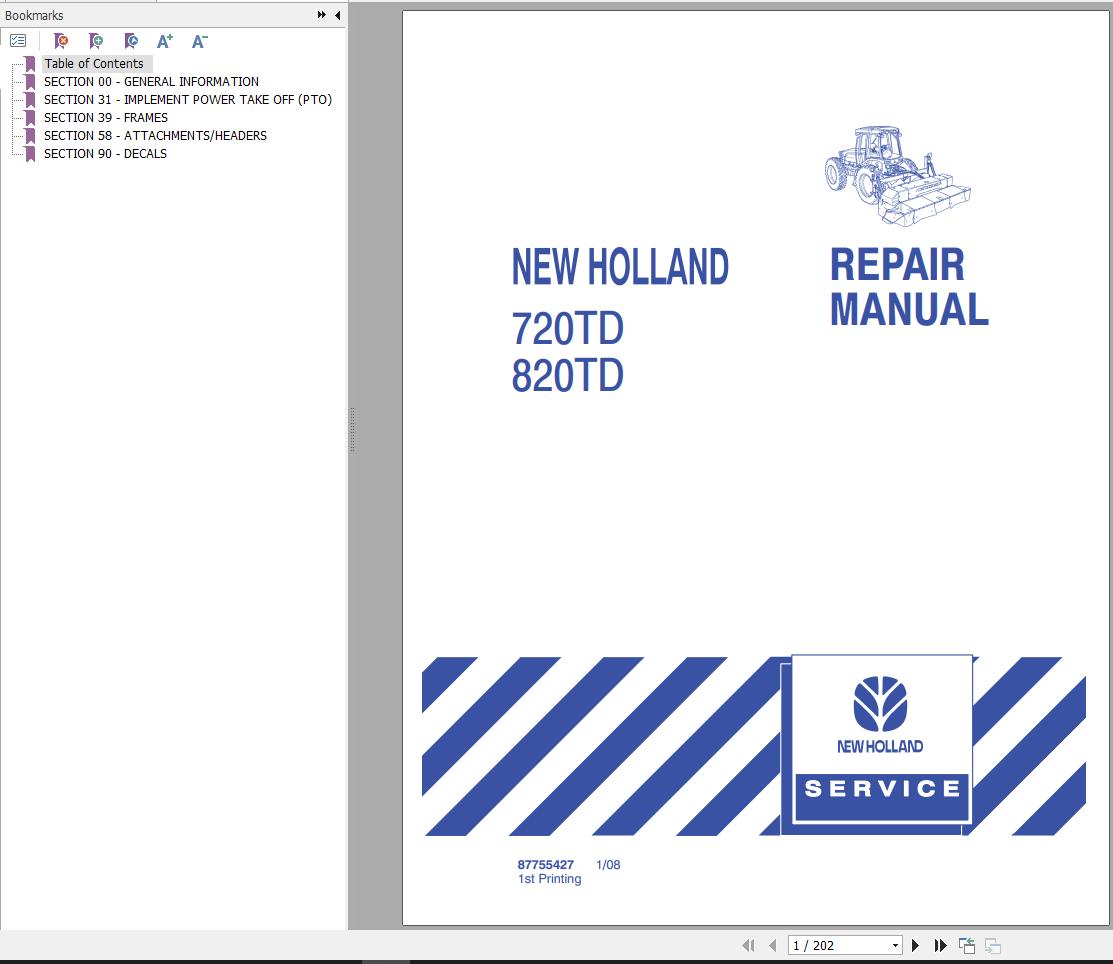Click the go to previous view icon
Image resolution: width=1113 pixels, height=964 pixels.
(x=967, y=946)
